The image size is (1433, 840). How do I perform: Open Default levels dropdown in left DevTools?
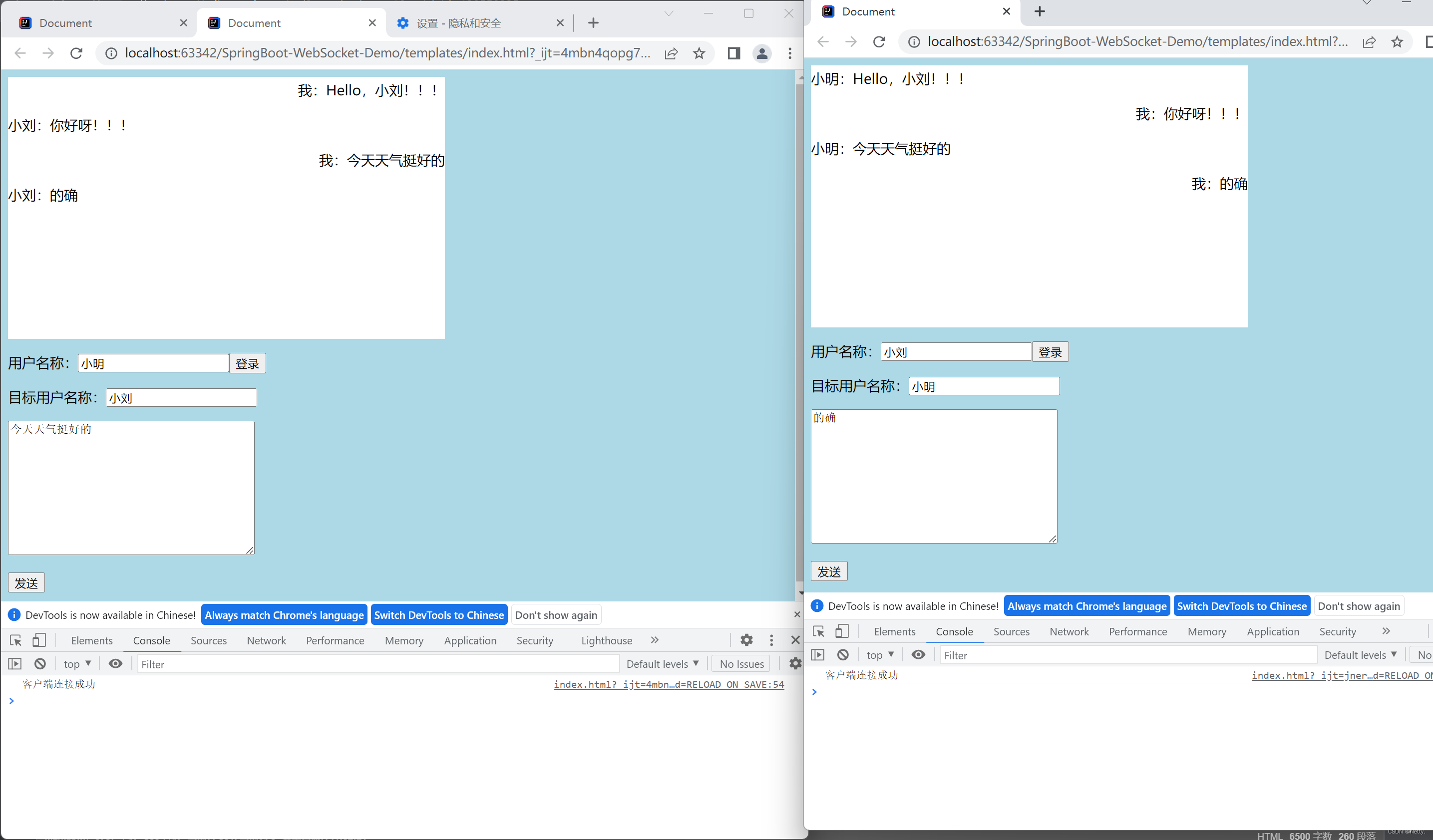(x=663, y=664)
